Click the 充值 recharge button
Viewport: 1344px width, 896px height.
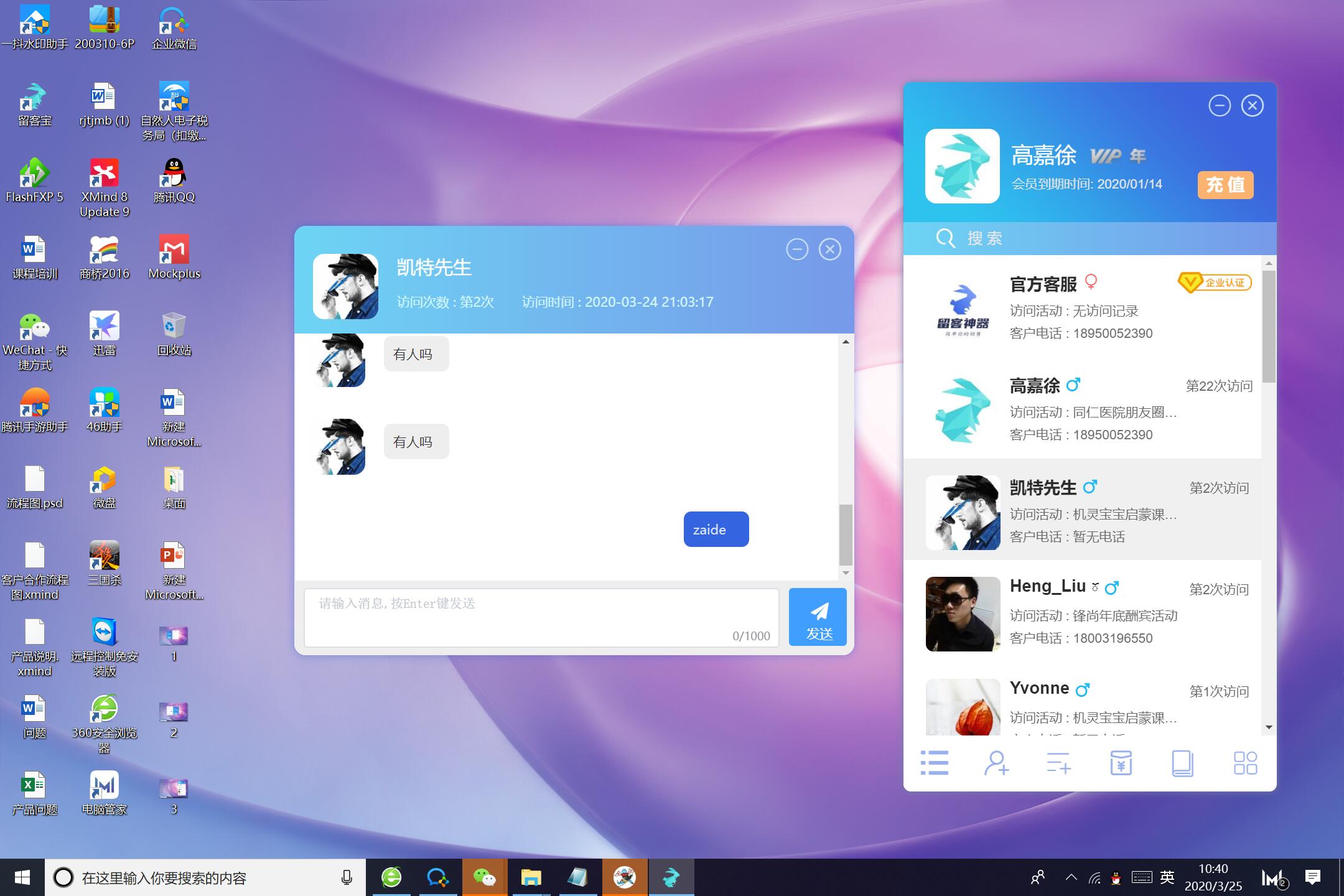click(x=1225, y=185)
